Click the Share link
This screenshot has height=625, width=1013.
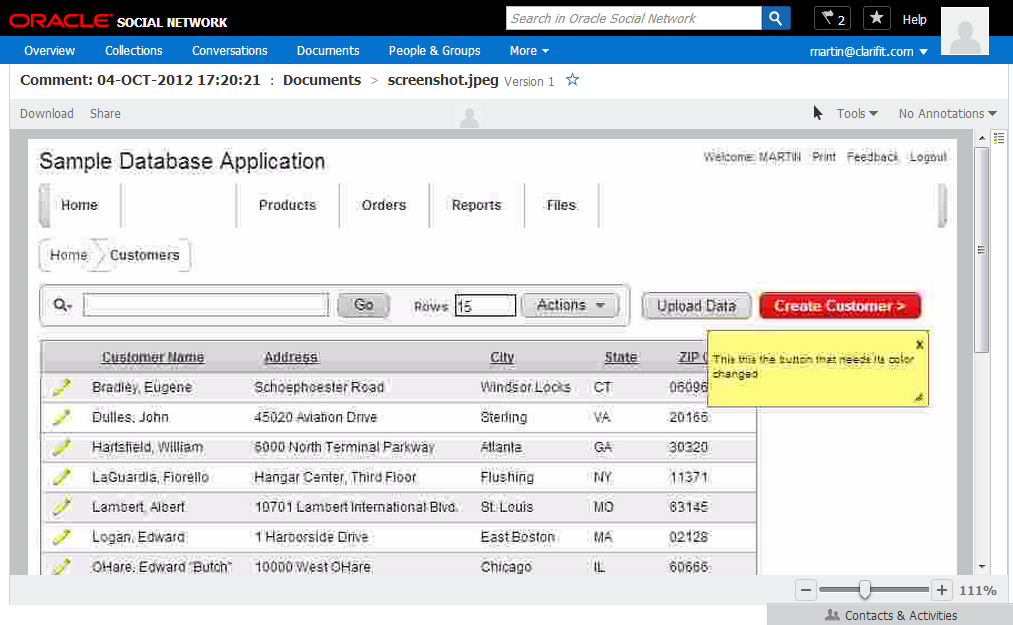(105, 114)
